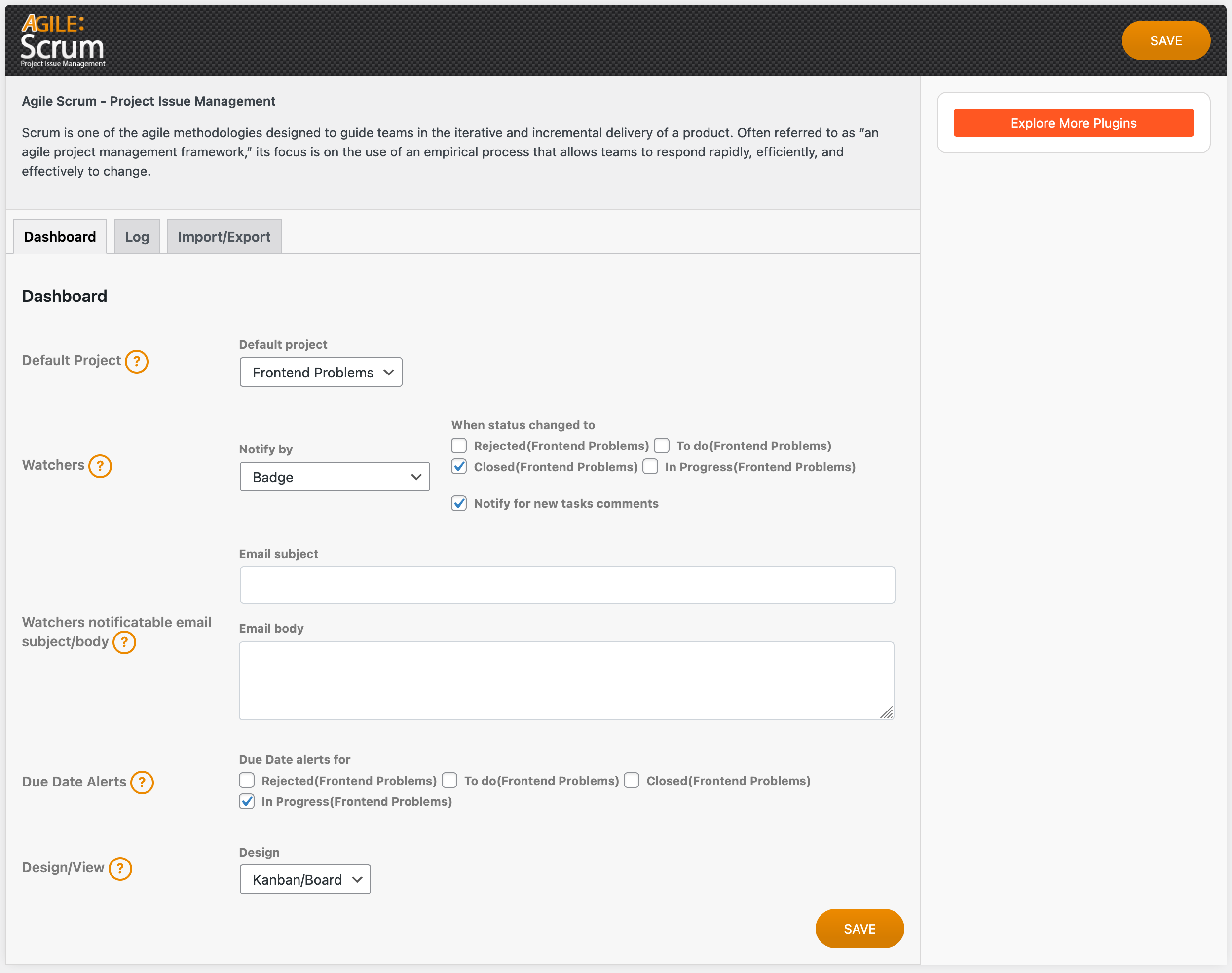Focus the Email subject input field

(x=567, y=585)
